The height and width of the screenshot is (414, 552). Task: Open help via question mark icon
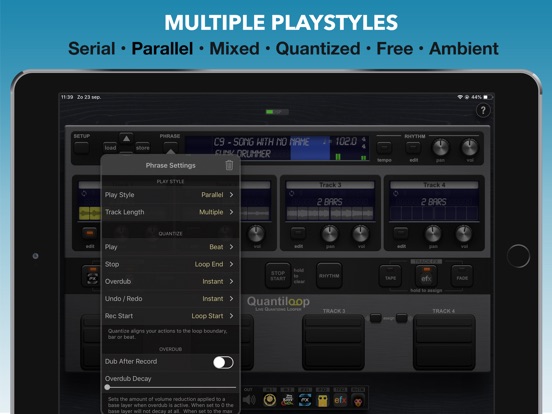tap(483, 111)
